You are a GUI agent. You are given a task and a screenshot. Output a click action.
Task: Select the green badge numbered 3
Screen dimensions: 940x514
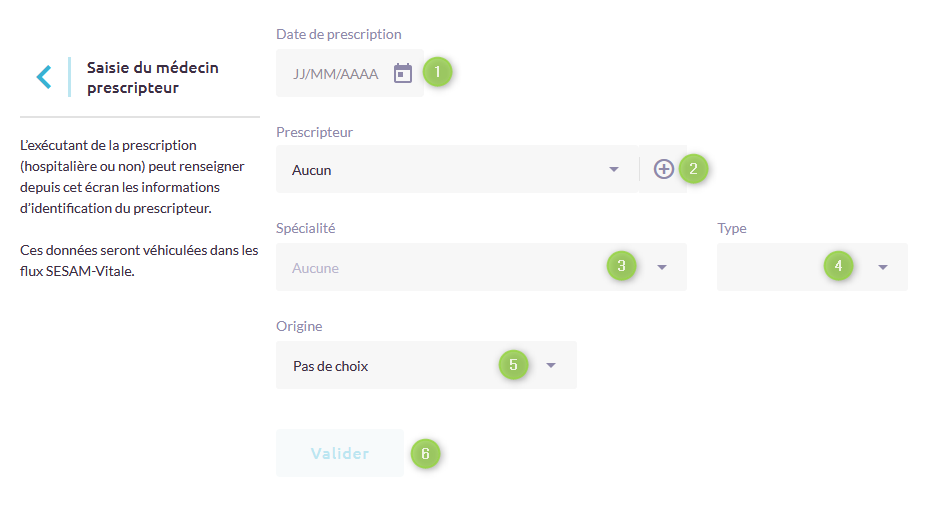(621, 266)
